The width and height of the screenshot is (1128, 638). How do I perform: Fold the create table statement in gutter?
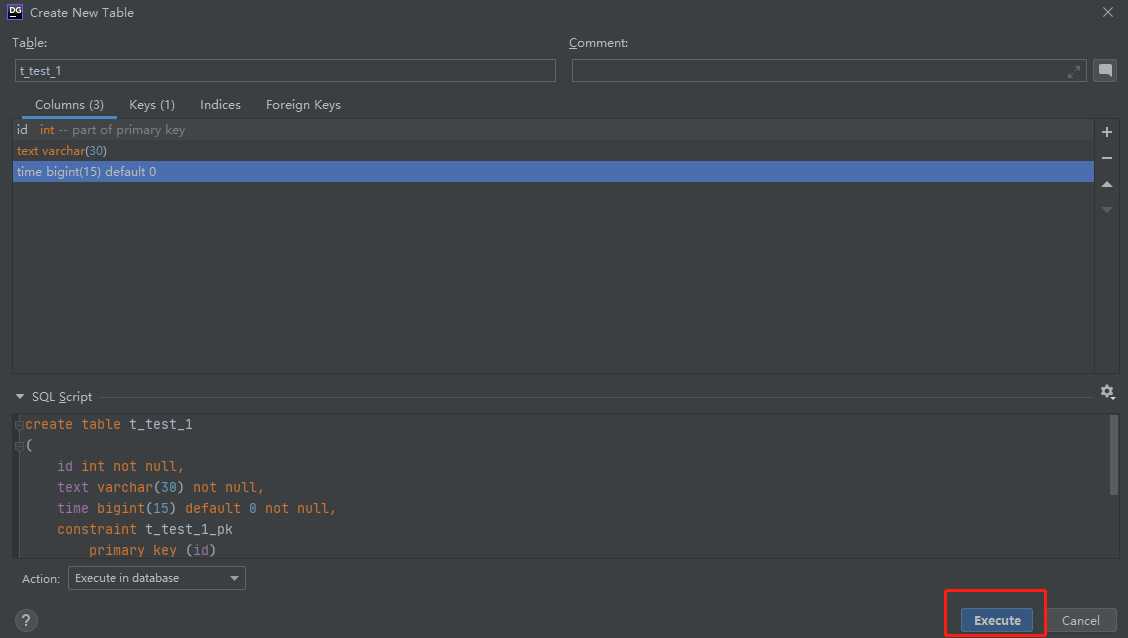(19, 424)
